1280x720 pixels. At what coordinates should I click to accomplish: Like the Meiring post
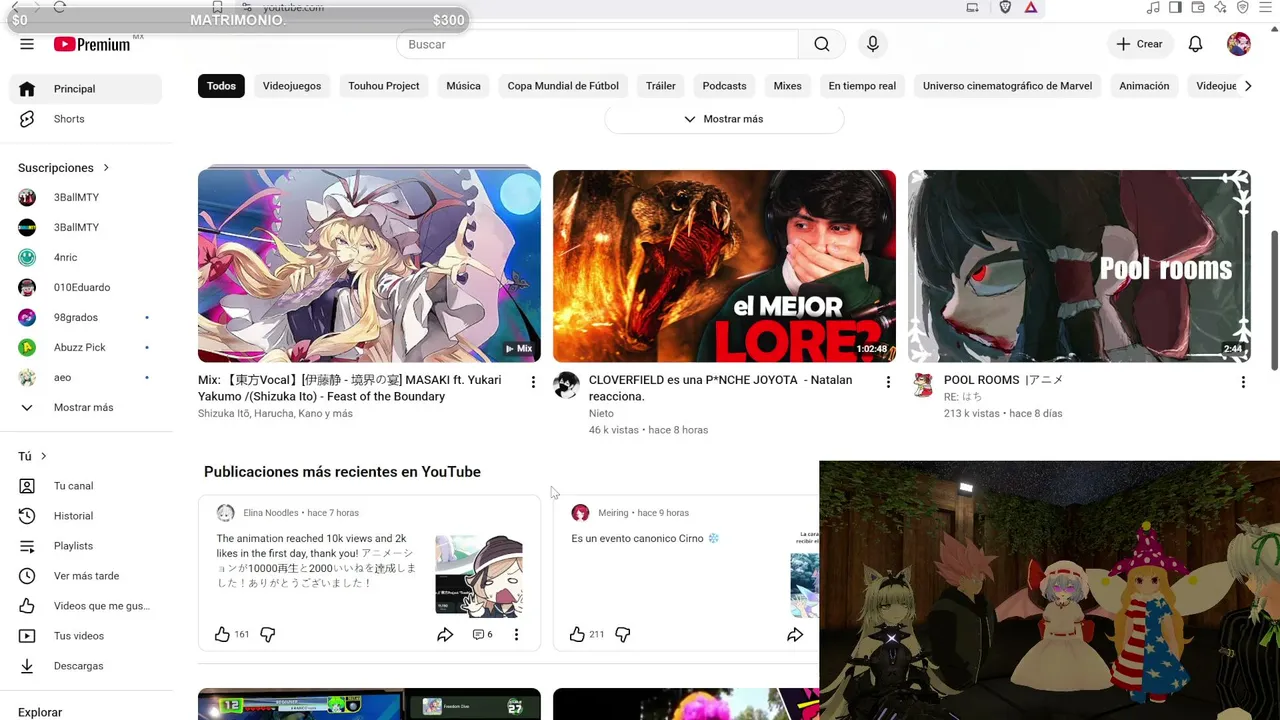tap(577, 634)
